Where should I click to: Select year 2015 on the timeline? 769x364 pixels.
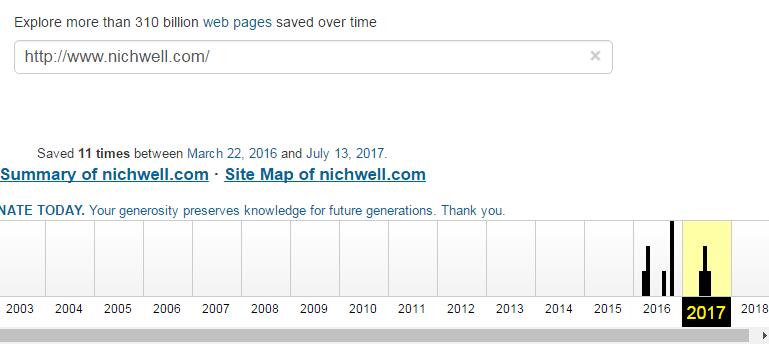[x=608, y=309]
